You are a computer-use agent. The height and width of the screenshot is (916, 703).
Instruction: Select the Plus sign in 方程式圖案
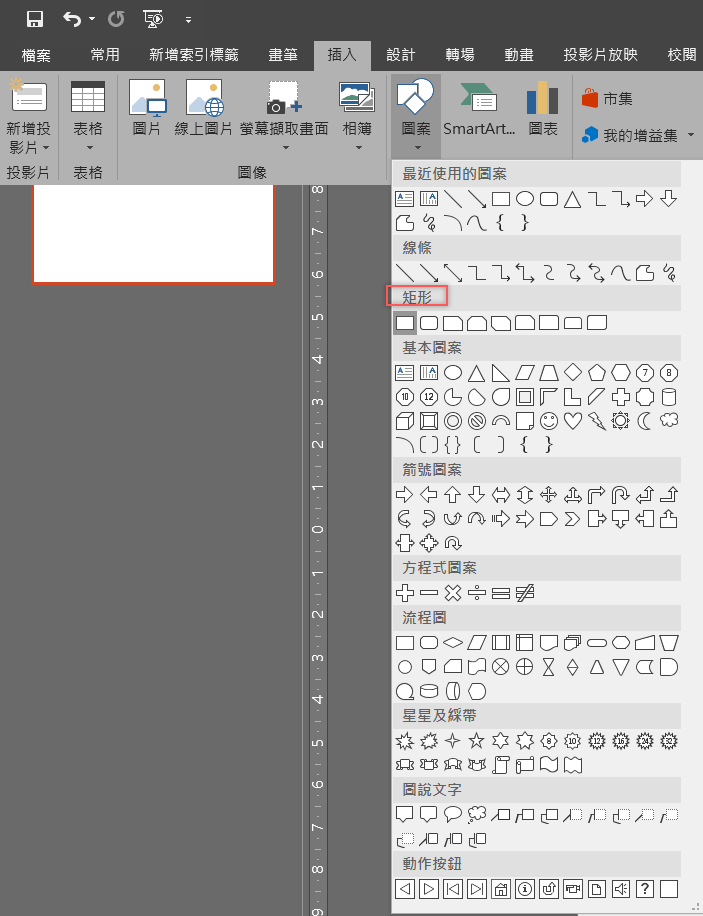click(x=405, y=593)
